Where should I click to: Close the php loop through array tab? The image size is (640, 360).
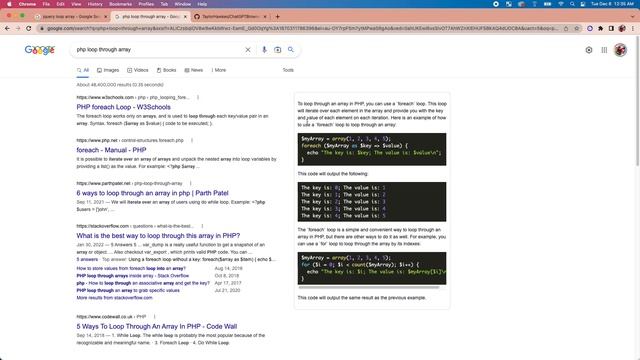point(185,17)
